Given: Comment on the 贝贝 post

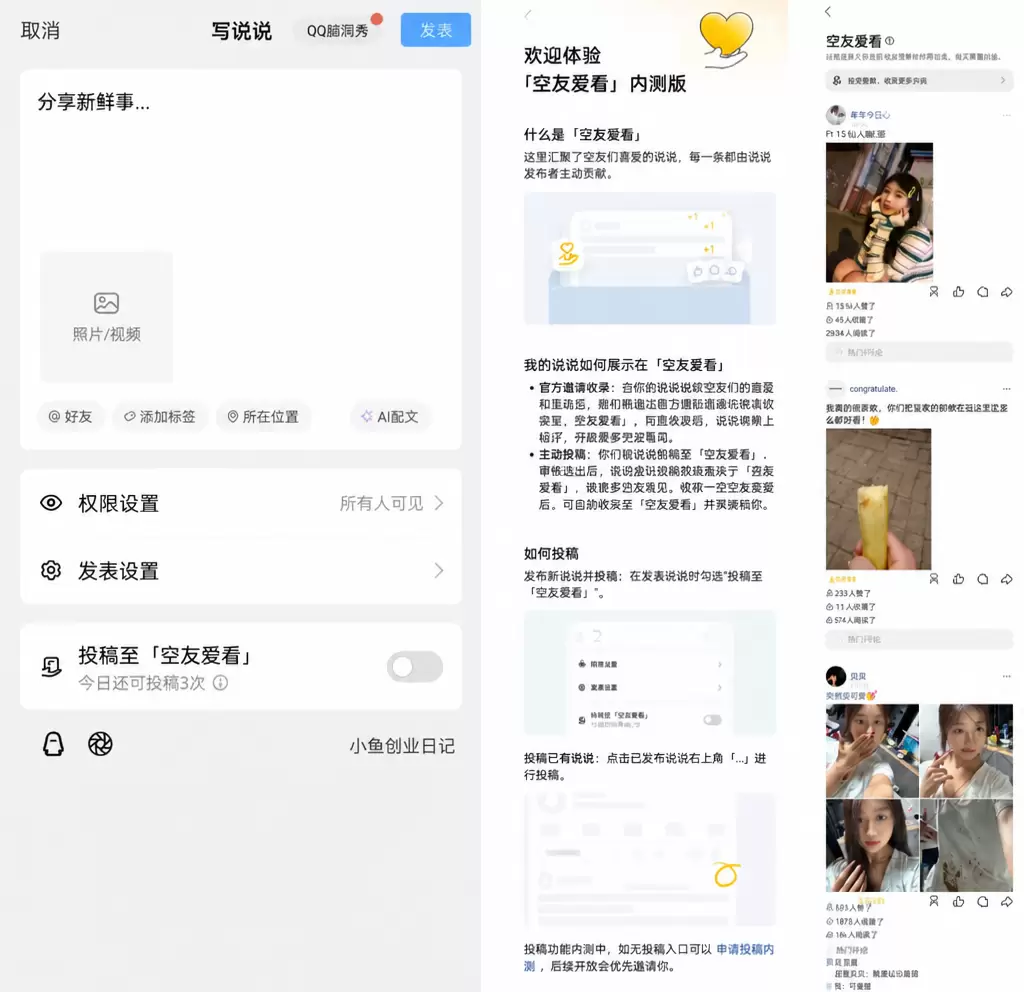Looking at the screenshot, I should click(x=982, y=902).
